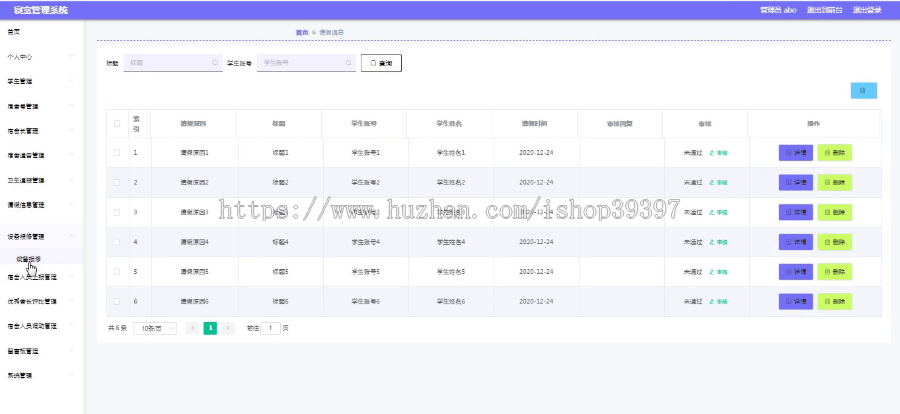The image size is (900, 414).
Task: Toggle the select-all checkbox in table header
Action: click(x=117, y=123)
